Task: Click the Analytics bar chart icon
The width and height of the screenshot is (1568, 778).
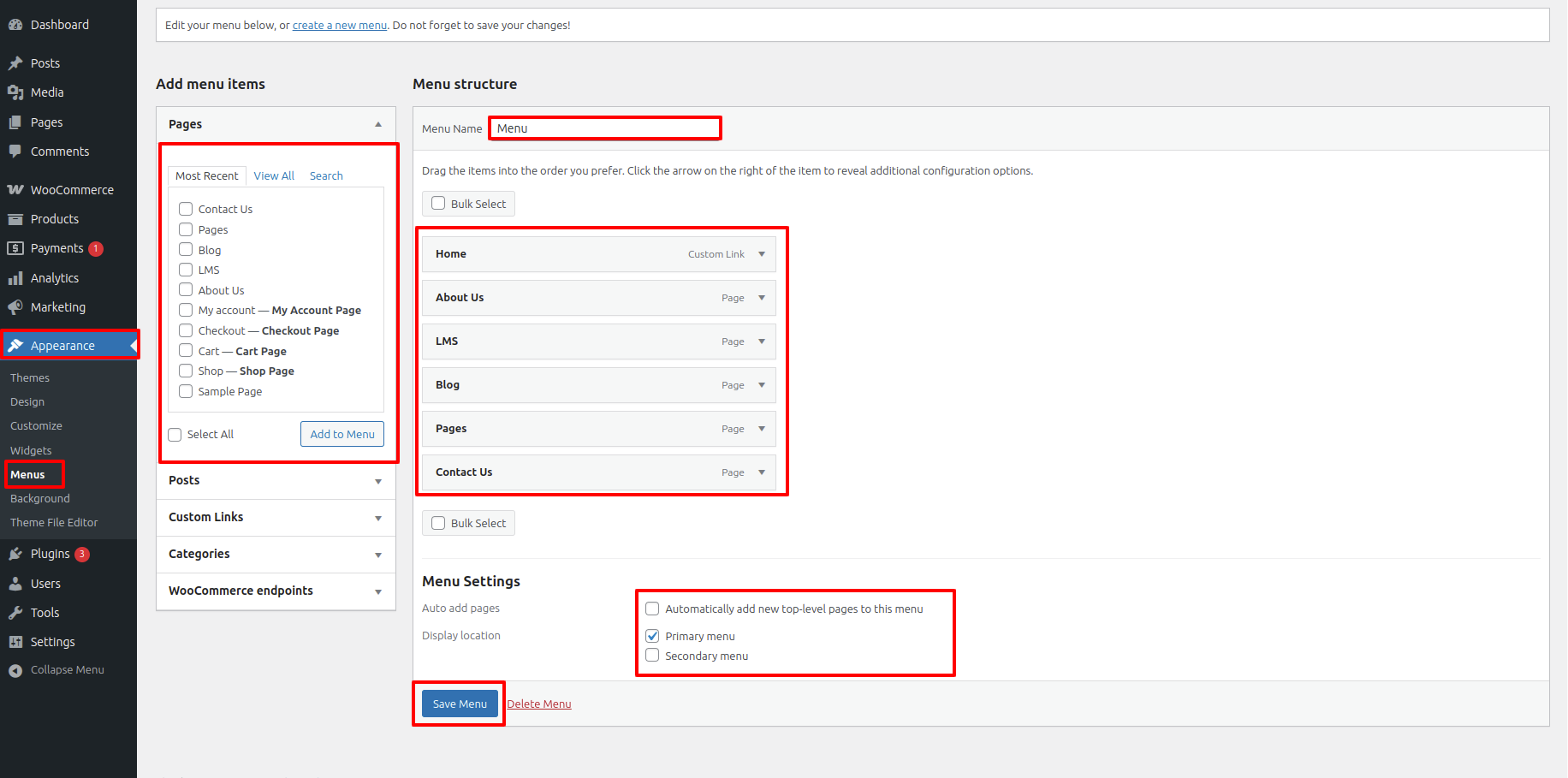Action: [15, 278]
